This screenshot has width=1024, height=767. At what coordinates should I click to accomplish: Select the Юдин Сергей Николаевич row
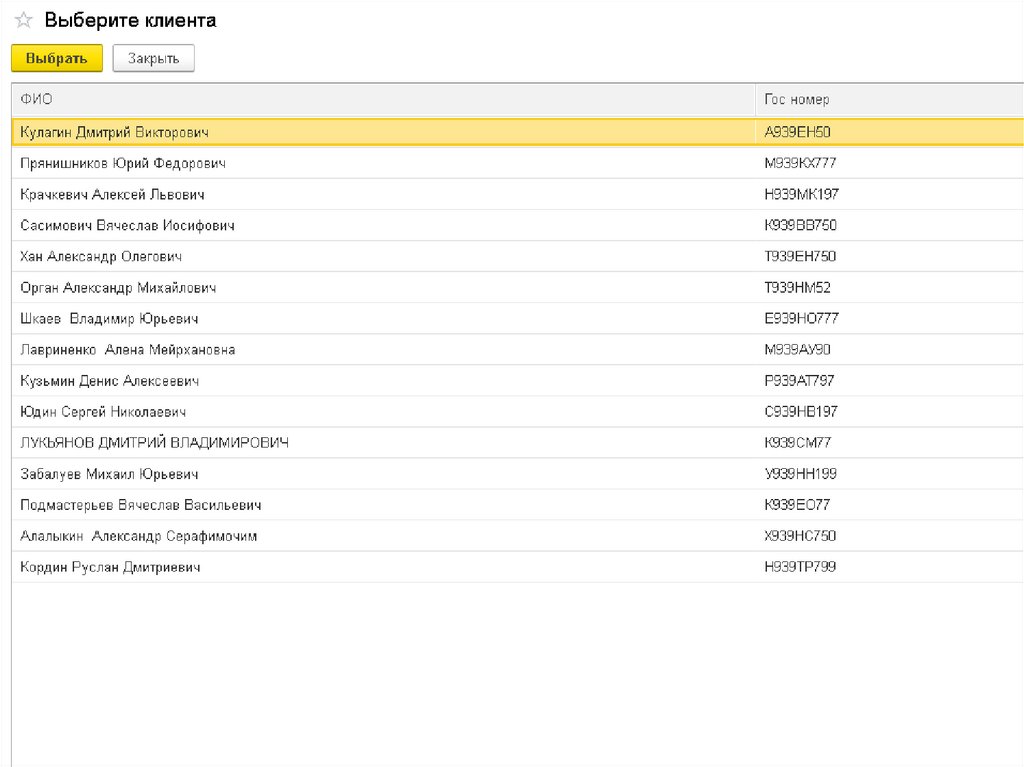103,412
